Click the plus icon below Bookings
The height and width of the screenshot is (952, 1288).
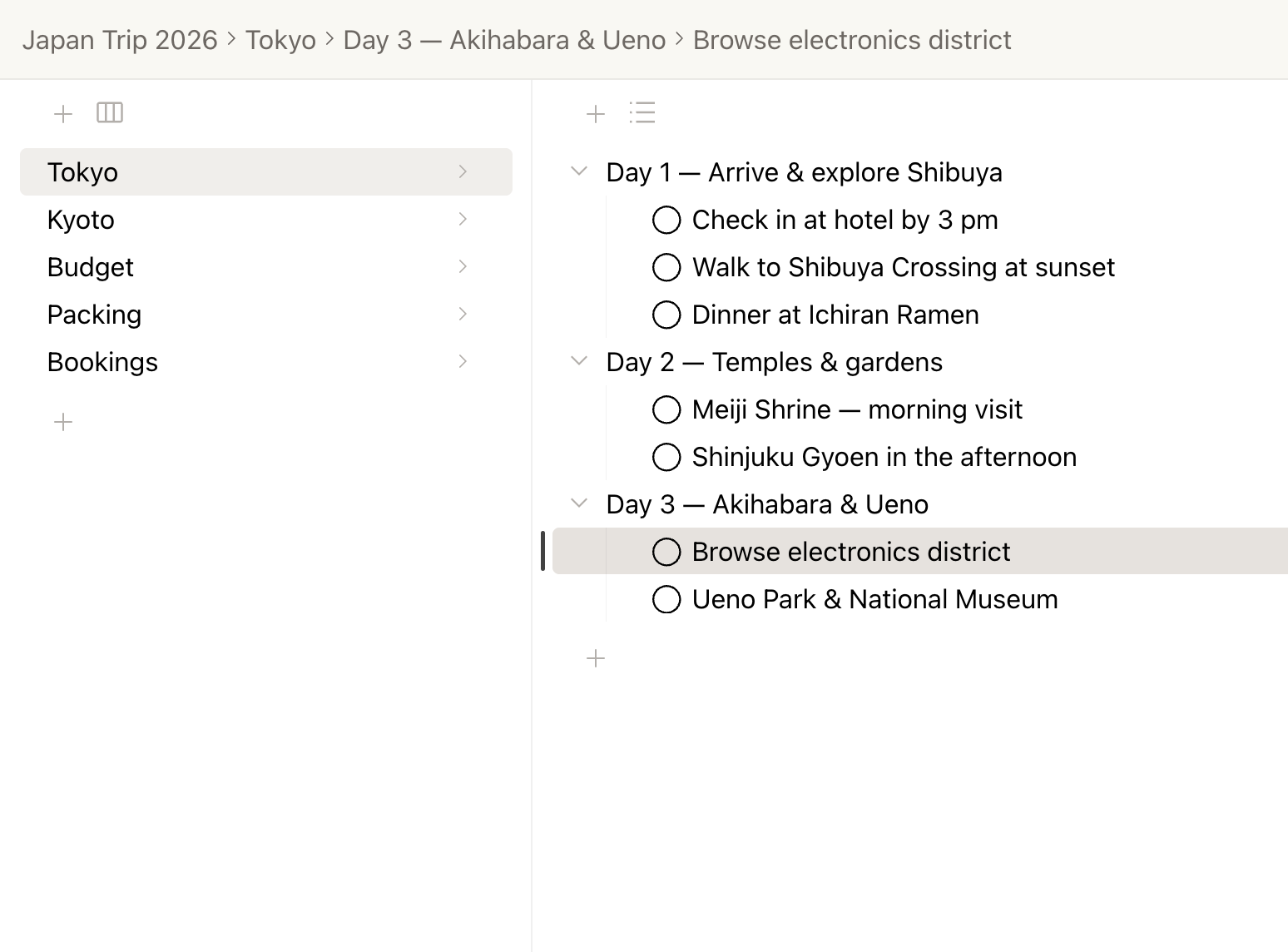63,422
